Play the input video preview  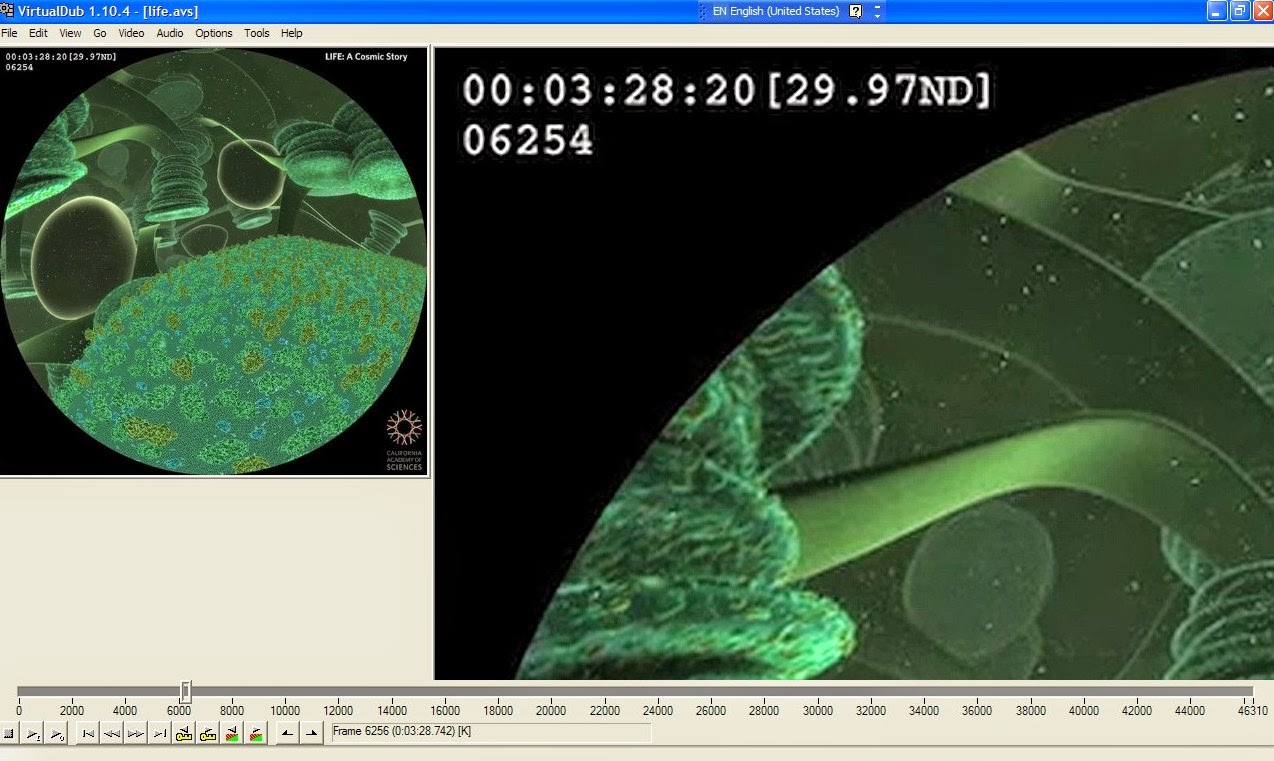point(33,733)
